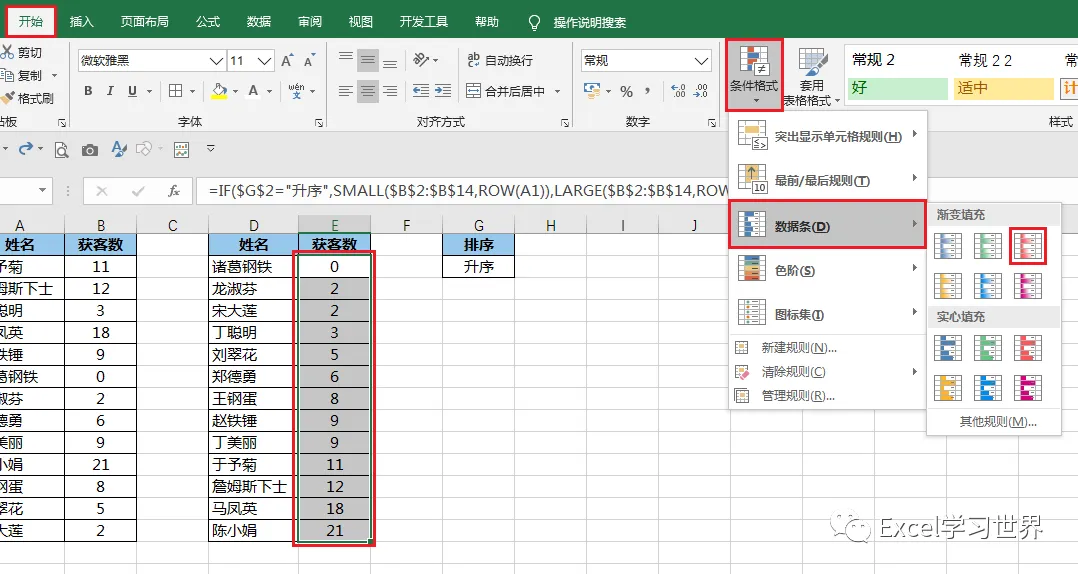Open the 字体 group dialog launcher

(x=319, y=122)
